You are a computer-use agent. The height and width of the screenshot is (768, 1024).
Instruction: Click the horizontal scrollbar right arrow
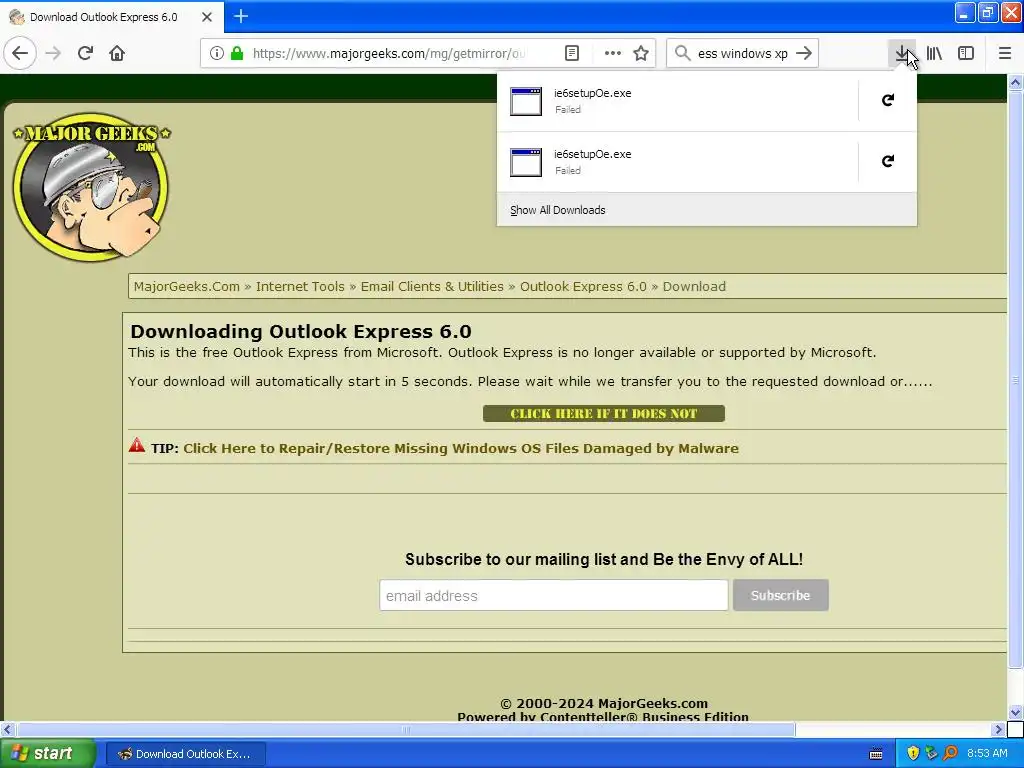(999, 729)
